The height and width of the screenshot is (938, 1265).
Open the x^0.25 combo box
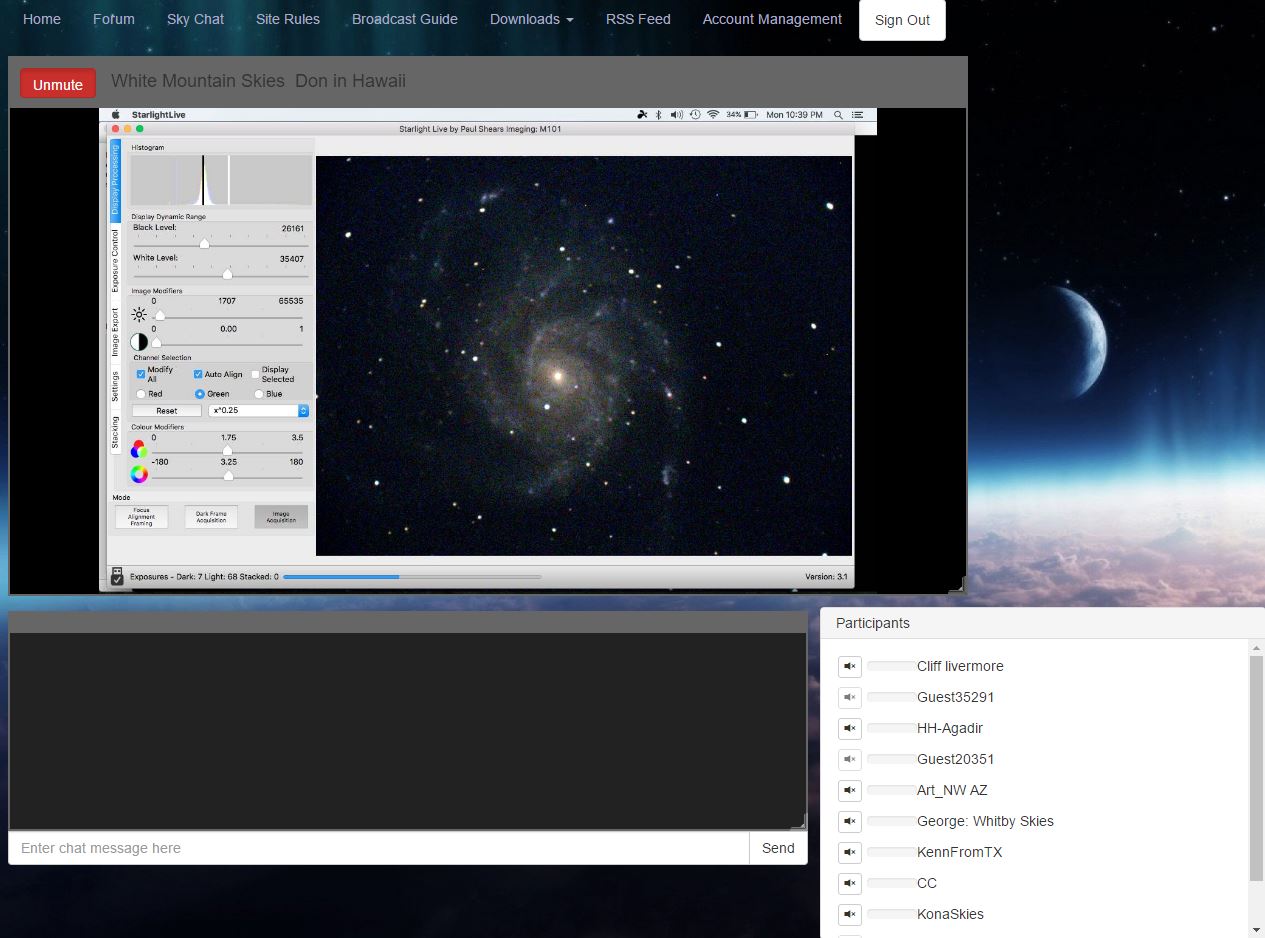click(258, 411)
